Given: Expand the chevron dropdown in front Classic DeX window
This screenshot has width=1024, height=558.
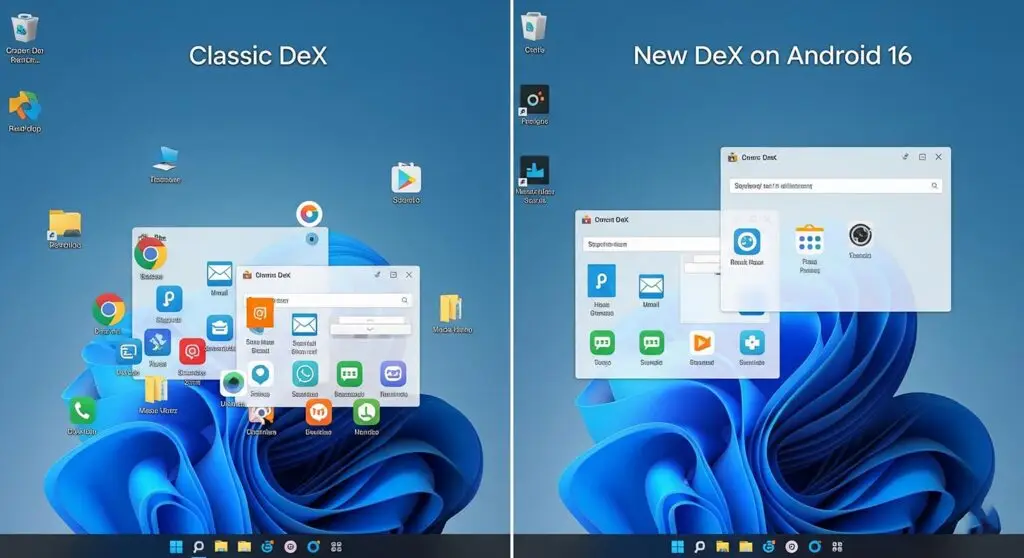Looking at the screenshot, I should (370, 329).
